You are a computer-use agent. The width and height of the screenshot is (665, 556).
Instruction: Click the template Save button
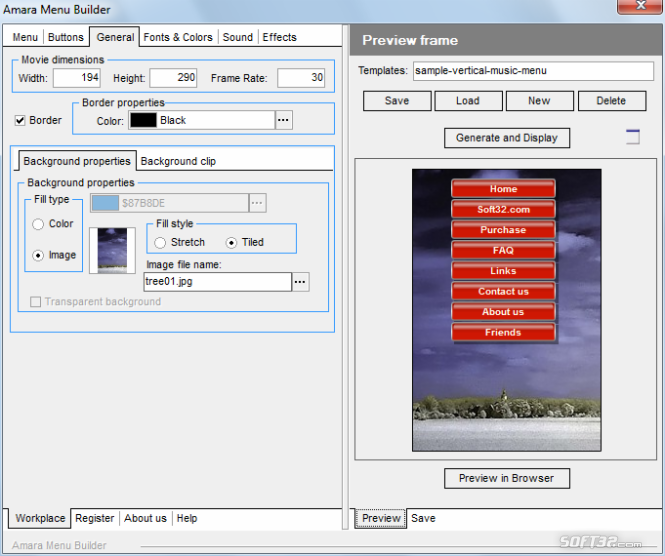click(397, 101)
